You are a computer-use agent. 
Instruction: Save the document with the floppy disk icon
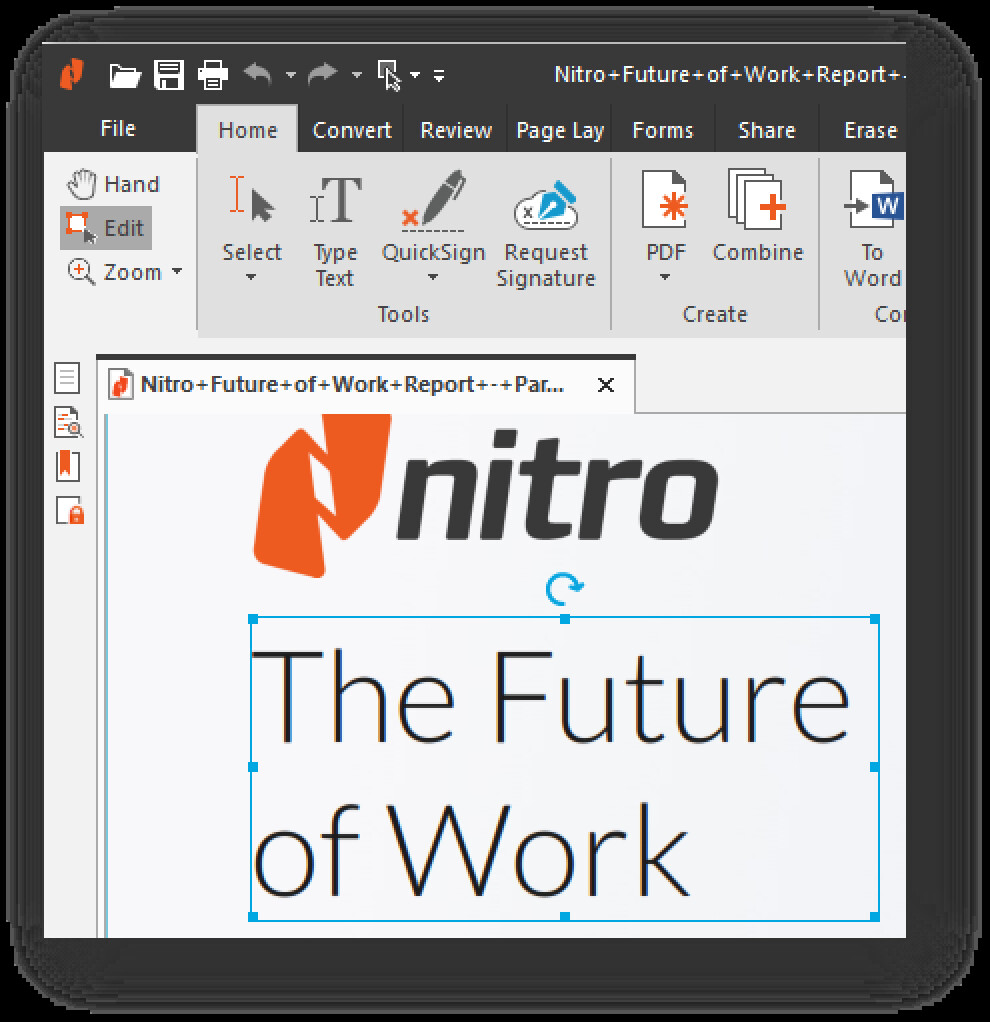click(x=169, y=74)
